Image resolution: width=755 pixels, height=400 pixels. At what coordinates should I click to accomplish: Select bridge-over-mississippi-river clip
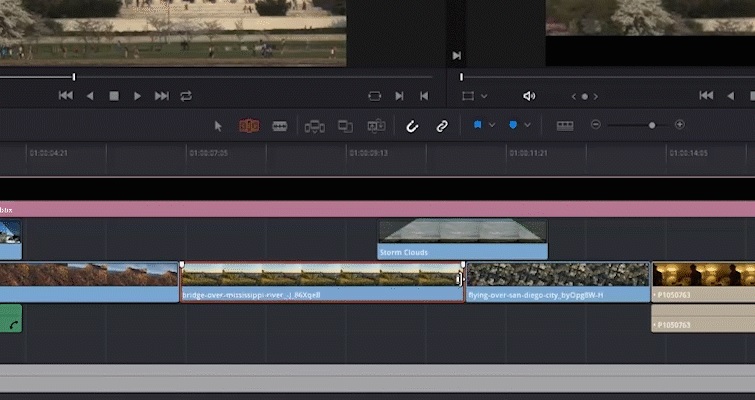tap(322, 282)
